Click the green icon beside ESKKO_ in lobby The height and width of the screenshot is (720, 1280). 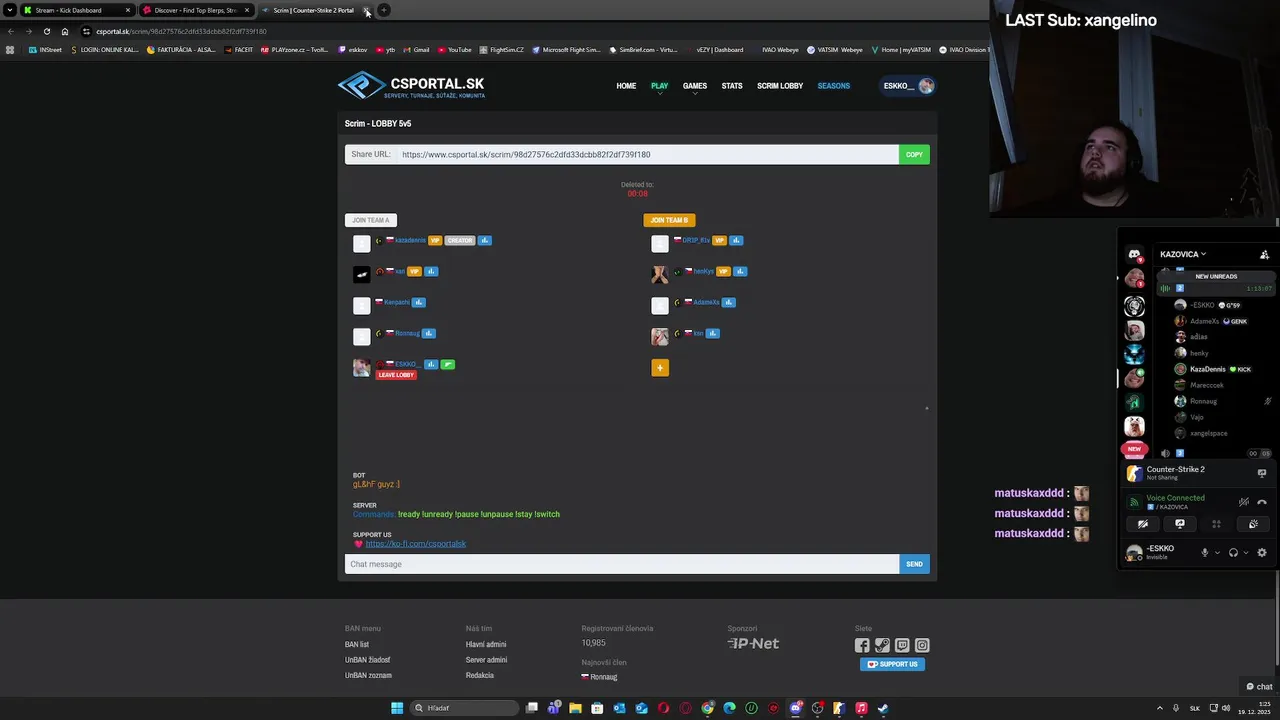pyautogui.click(x=448, y=364)
